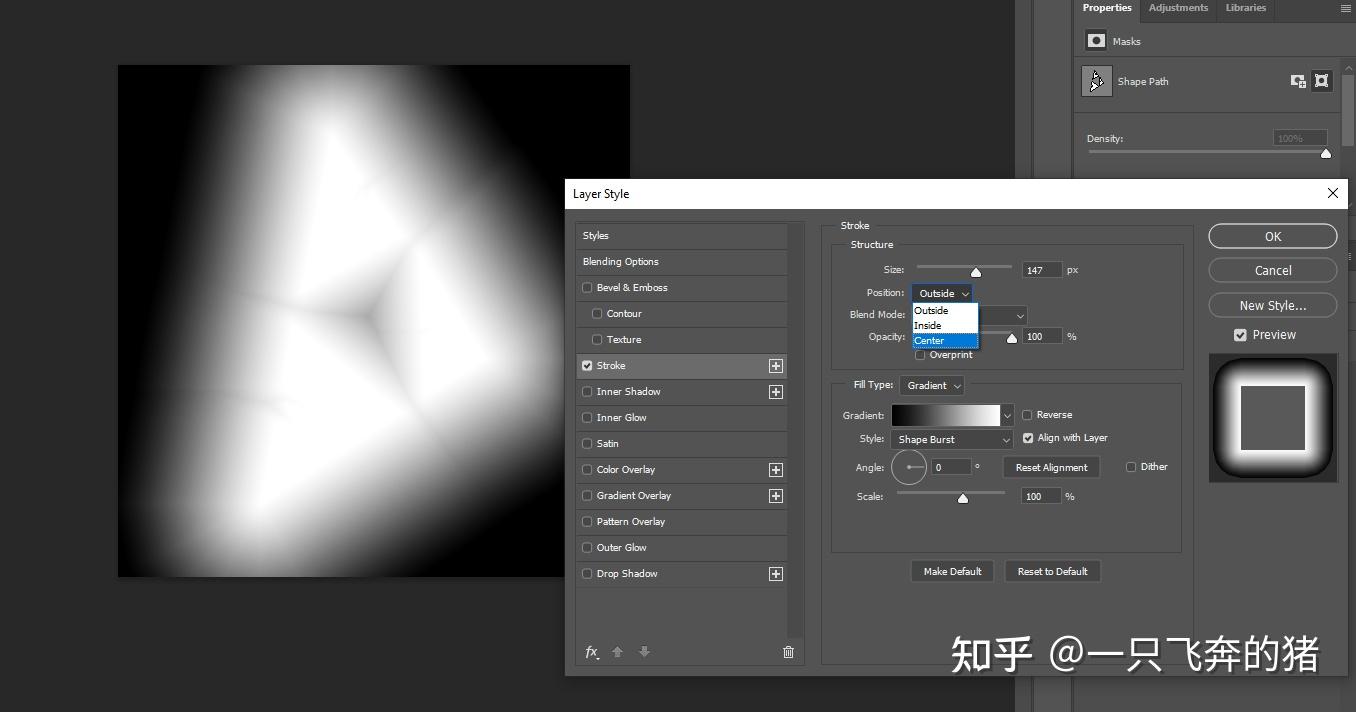Switch to the Adjustments tab

[x=1178, y=7]
